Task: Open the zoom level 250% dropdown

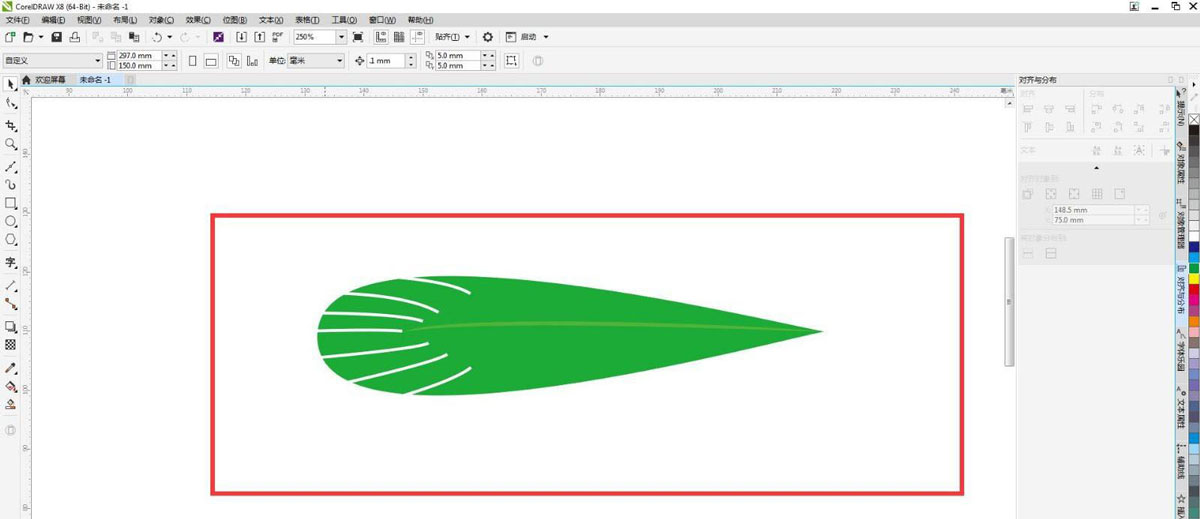Action: [x=341, y=37]
